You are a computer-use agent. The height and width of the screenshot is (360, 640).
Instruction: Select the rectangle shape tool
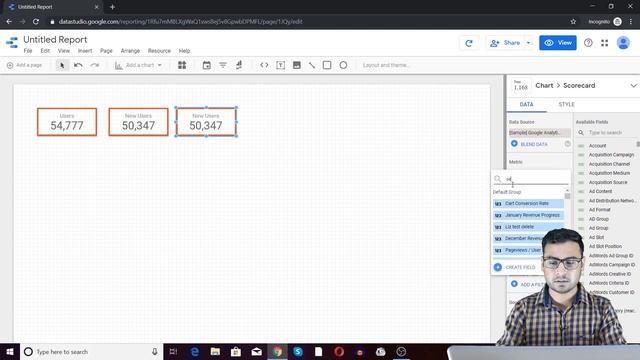(x=327, y=65)
